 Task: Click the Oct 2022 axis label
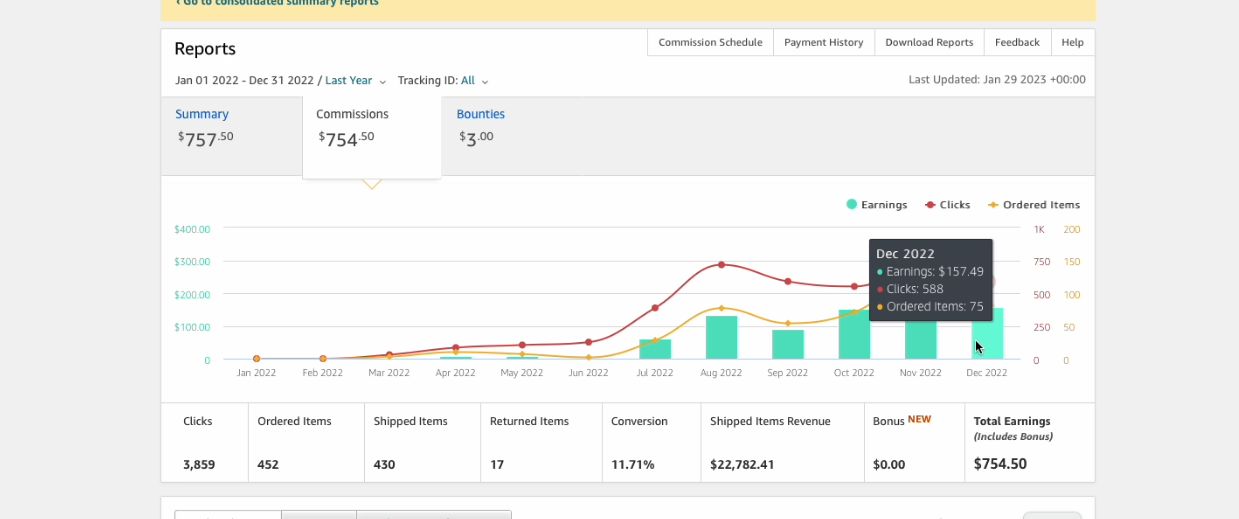pyautogui.click(x=854, y=373)
